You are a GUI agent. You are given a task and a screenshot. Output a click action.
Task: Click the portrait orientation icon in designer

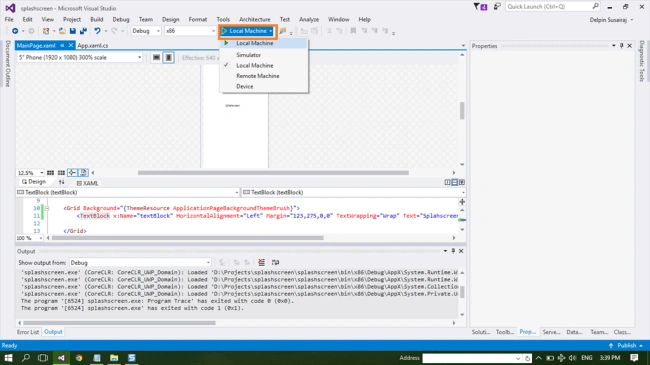pos(168,57)
